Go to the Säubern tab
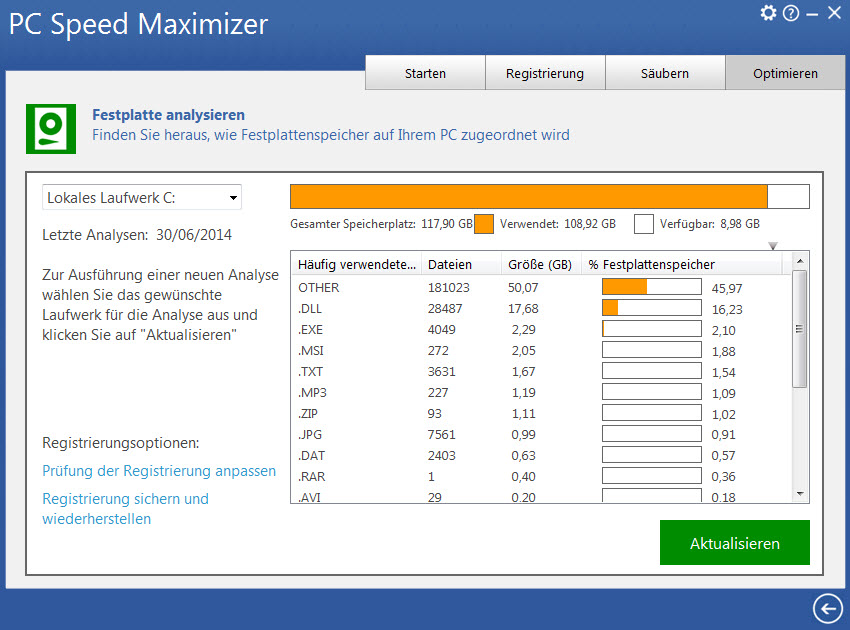Viewport: 850px width, 630px height. [x=665, y=73]
